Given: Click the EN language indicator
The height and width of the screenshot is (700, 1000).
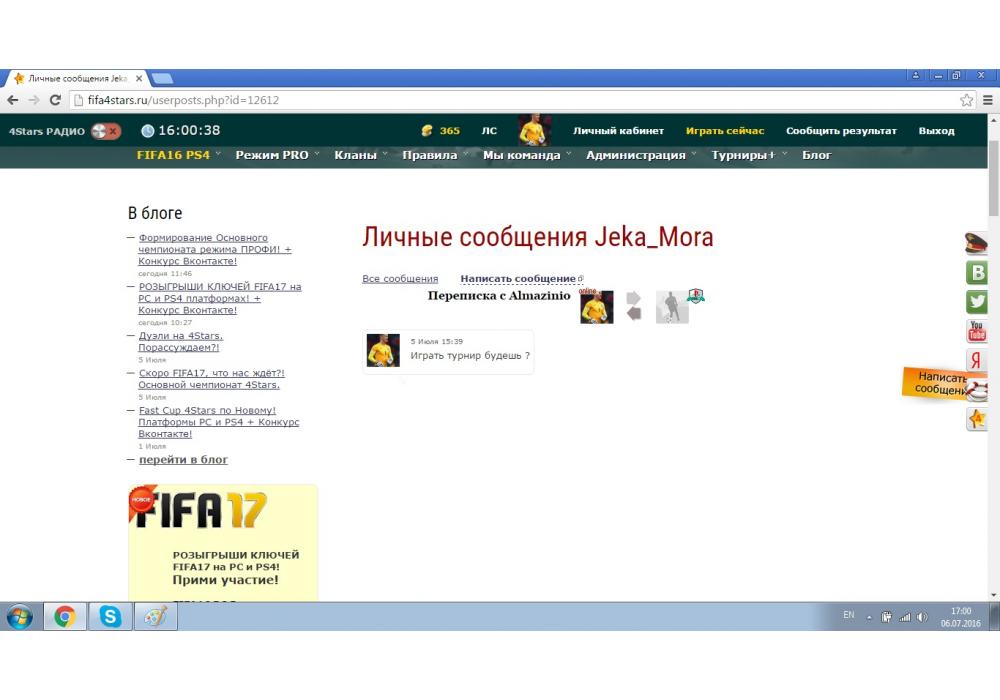Looking at the screenshot, I should click(x=848, y=615).
